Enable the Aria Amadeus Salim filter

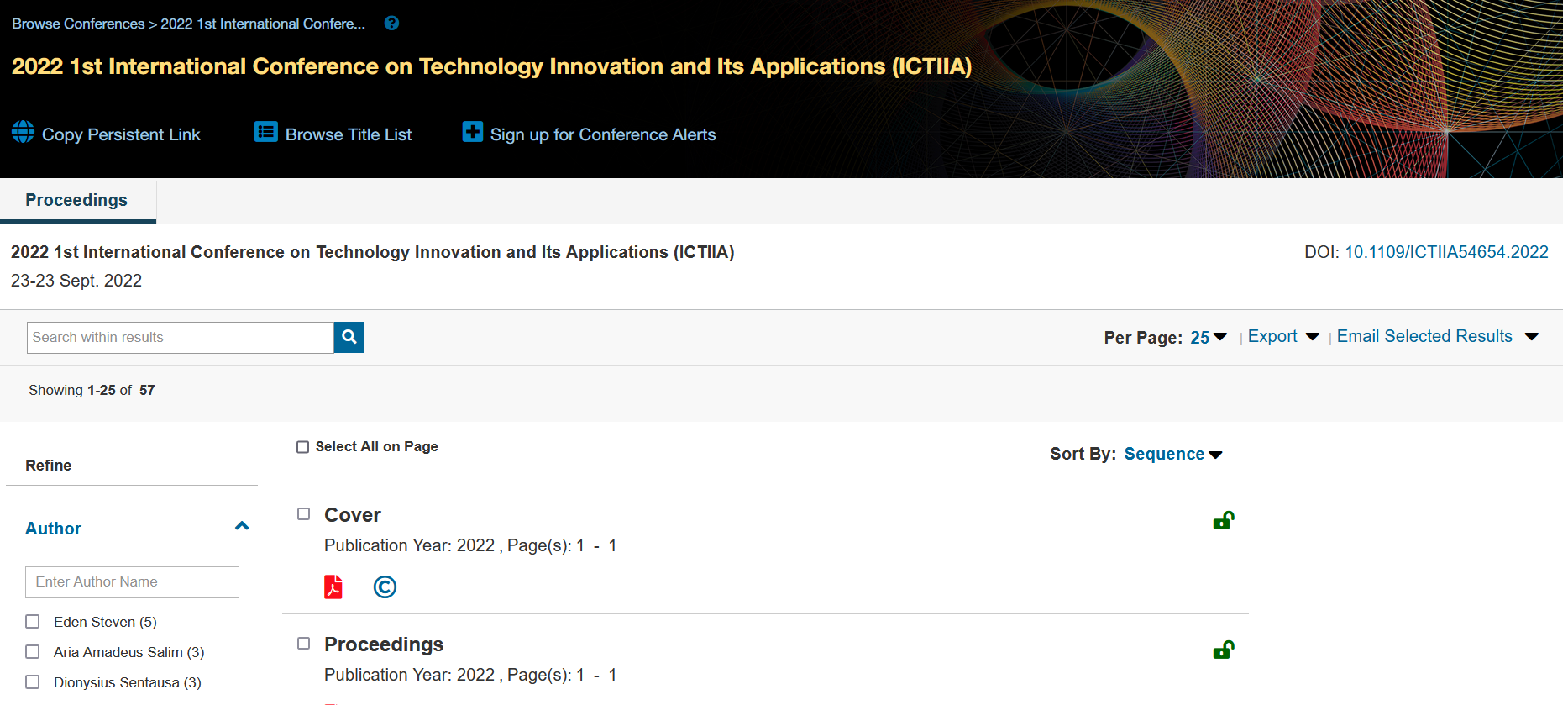coord(33,652)
